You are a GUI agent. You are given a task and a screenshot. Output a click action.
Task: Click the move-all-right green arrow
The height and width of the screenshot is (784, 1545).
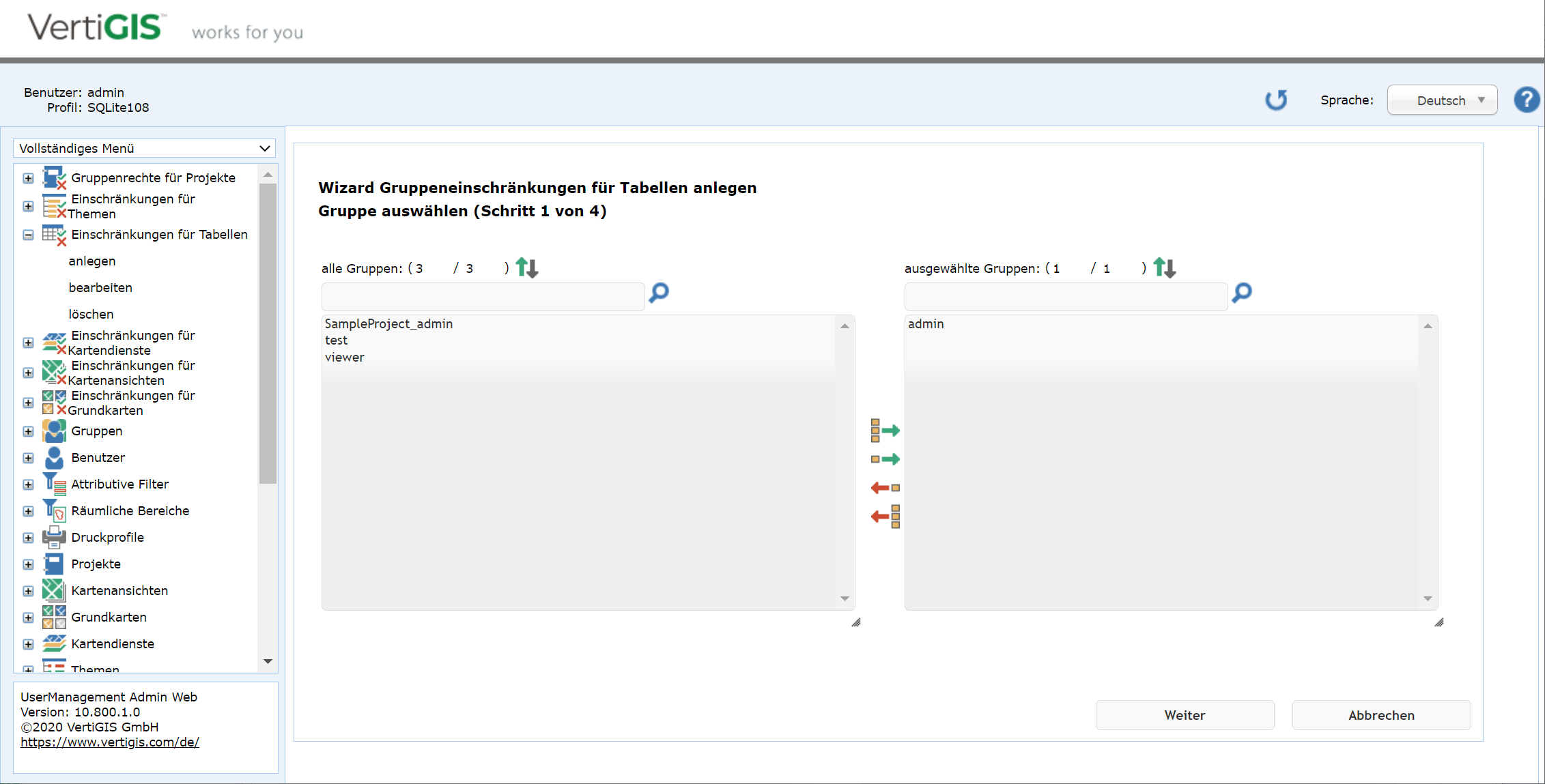coord(886,430)
